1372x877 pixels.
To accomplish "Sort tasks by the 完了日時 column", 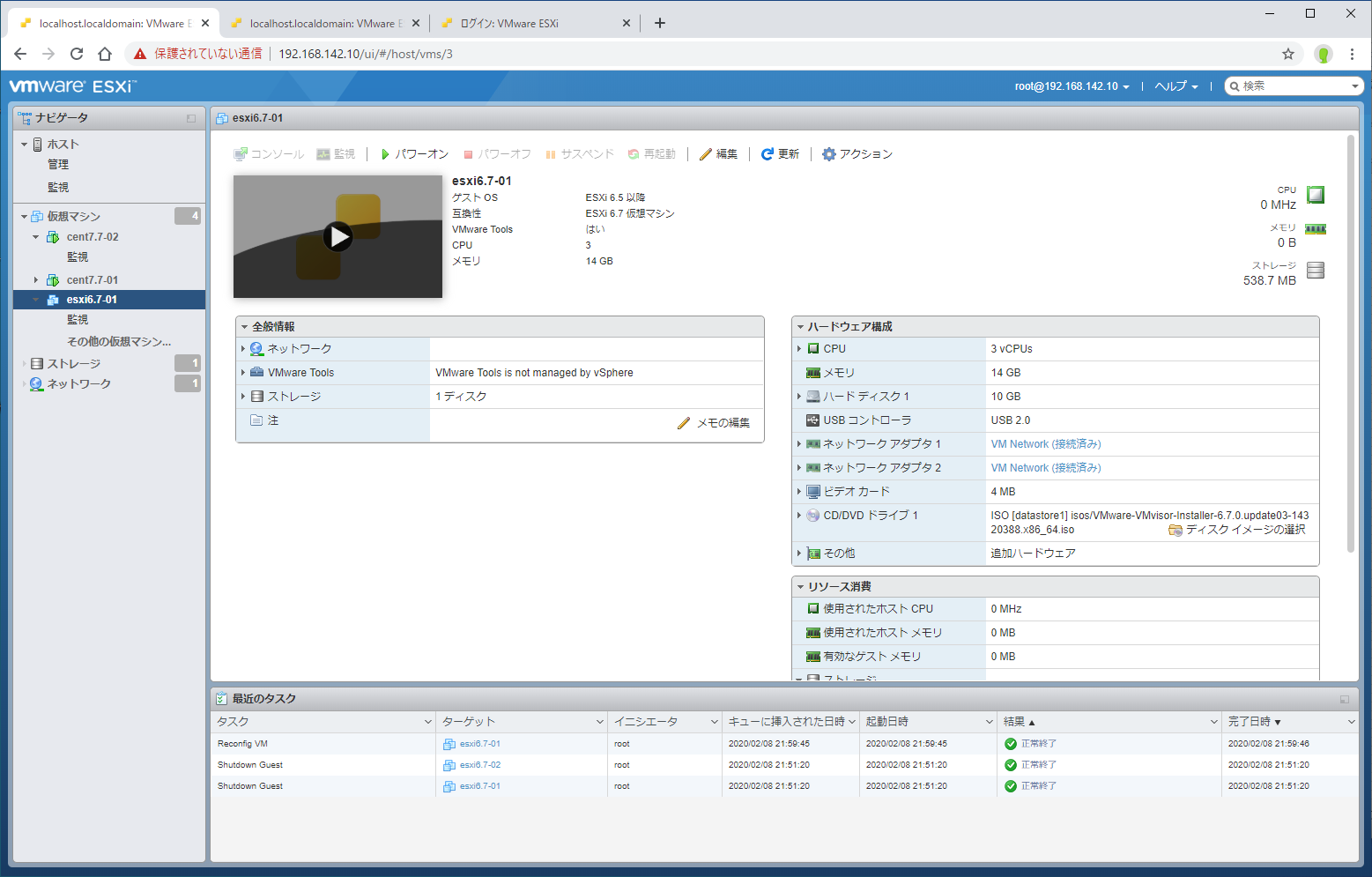I will pos(1291,722).
